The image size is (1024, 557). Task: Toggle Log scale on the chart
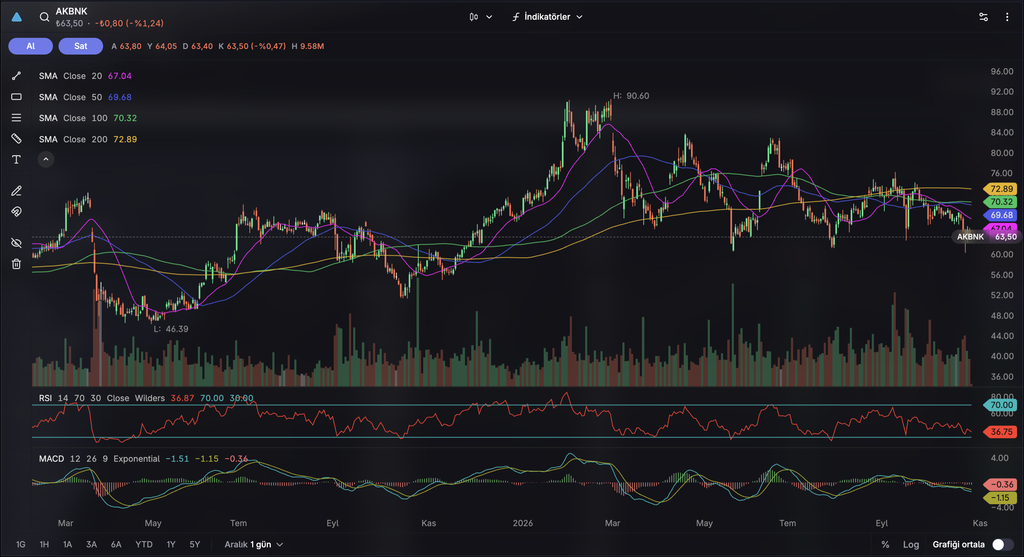coord(910,544)
